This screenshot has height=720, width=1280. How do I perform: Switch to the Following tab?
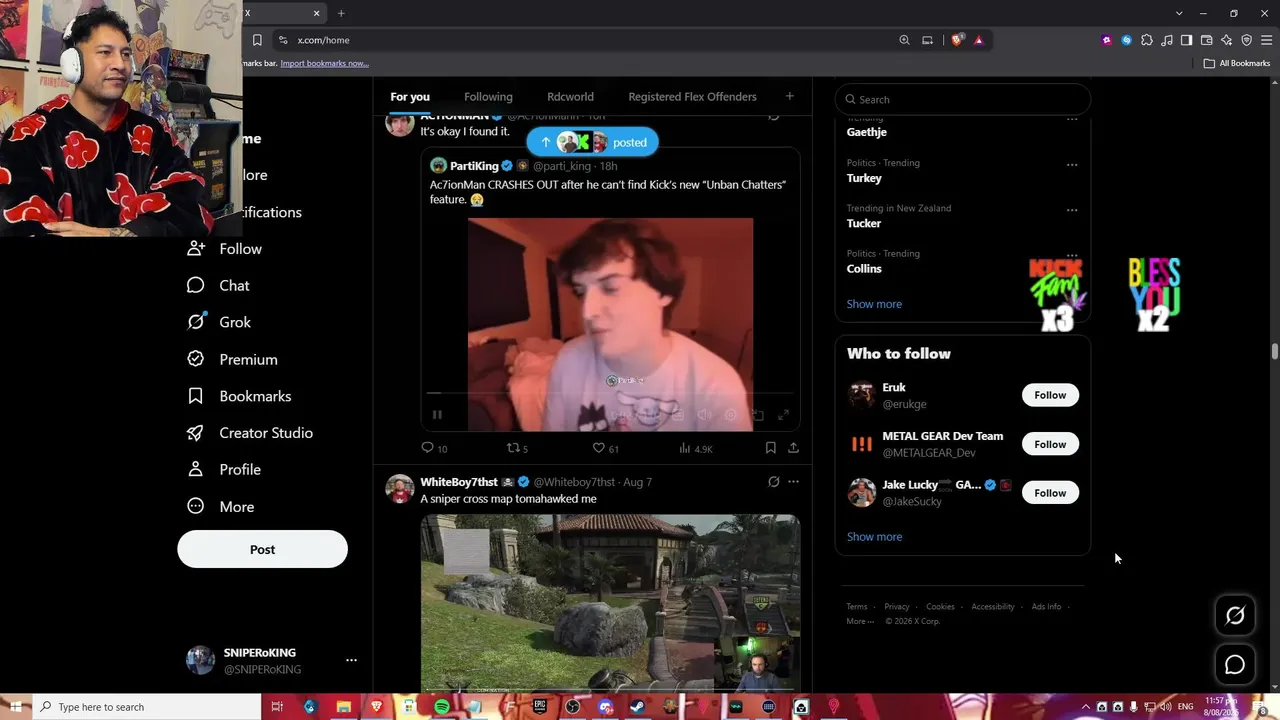(x=488, y=97)
